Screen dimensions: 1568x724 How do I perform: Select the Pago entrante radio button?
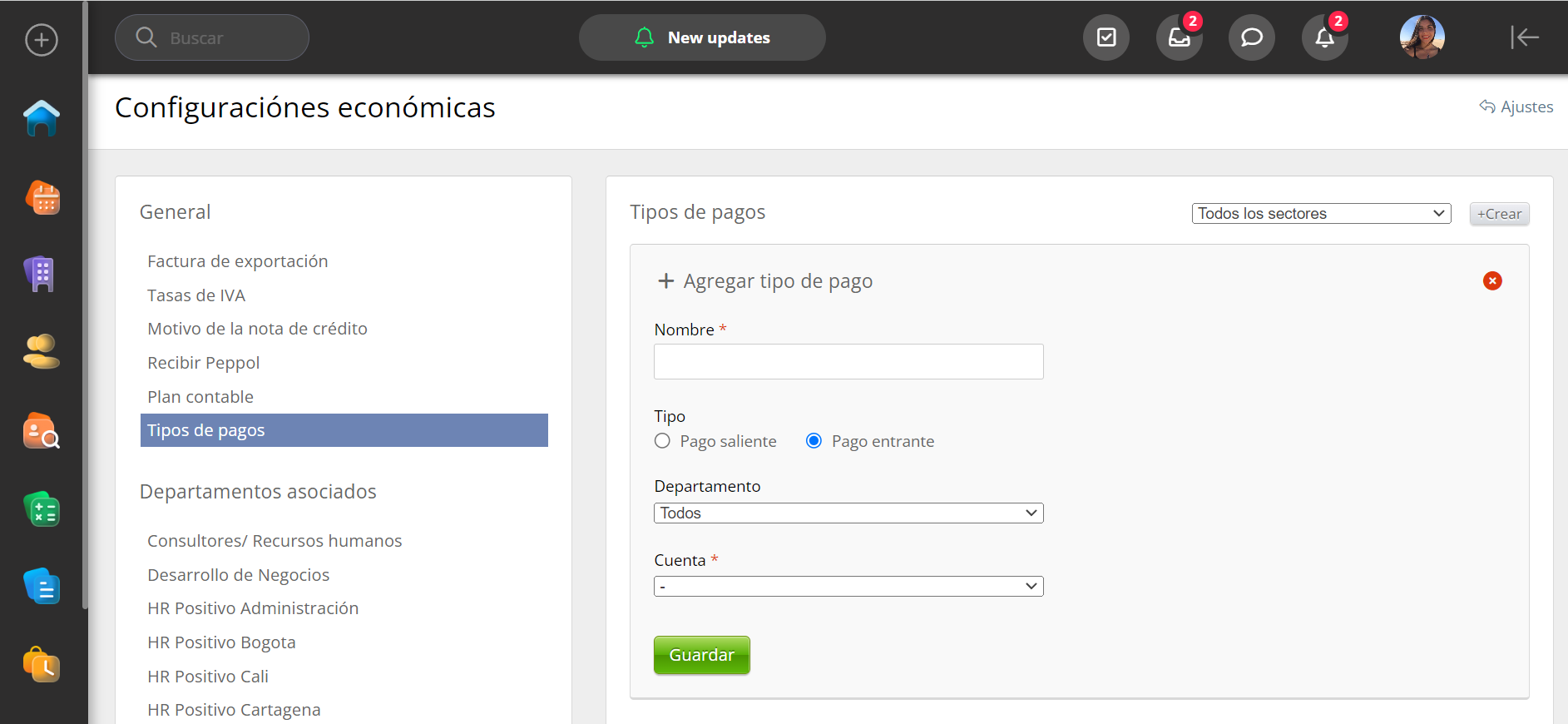pyautogui.click(x=814, y=441)
